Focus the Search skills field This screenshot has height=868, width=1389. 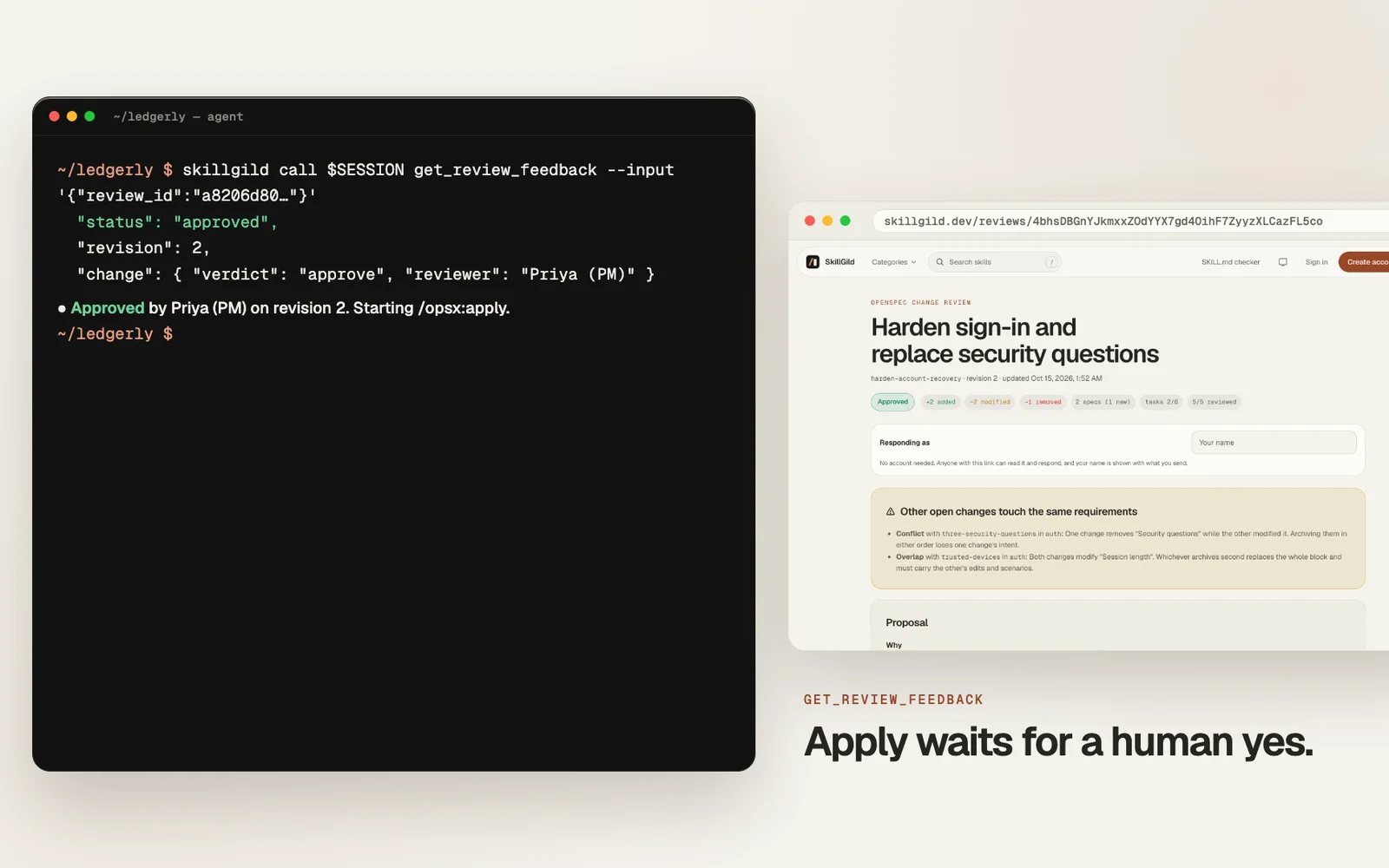[995, 262]
